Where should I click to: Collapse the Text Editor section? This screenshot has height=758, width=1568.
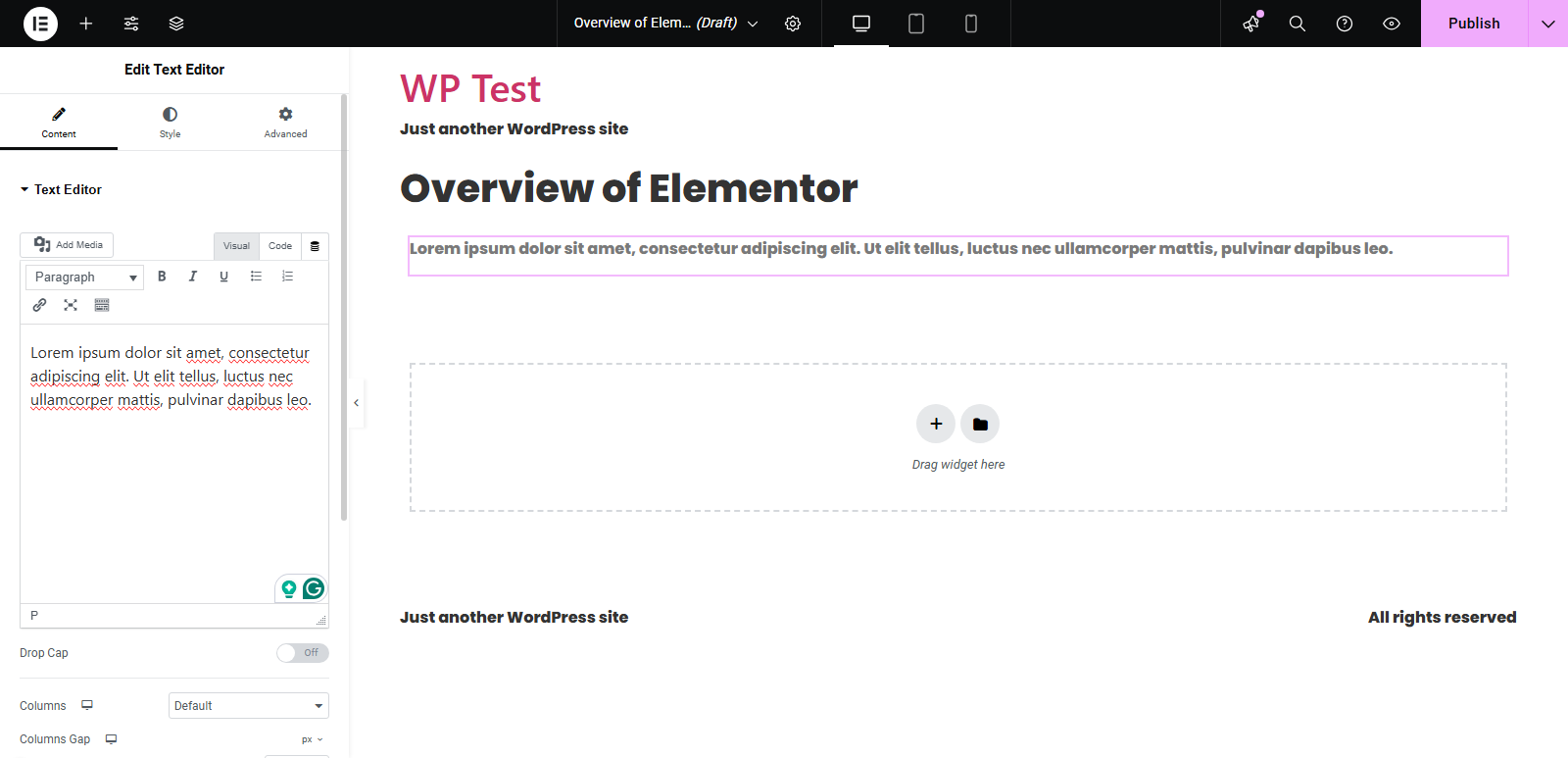[61, 189]
